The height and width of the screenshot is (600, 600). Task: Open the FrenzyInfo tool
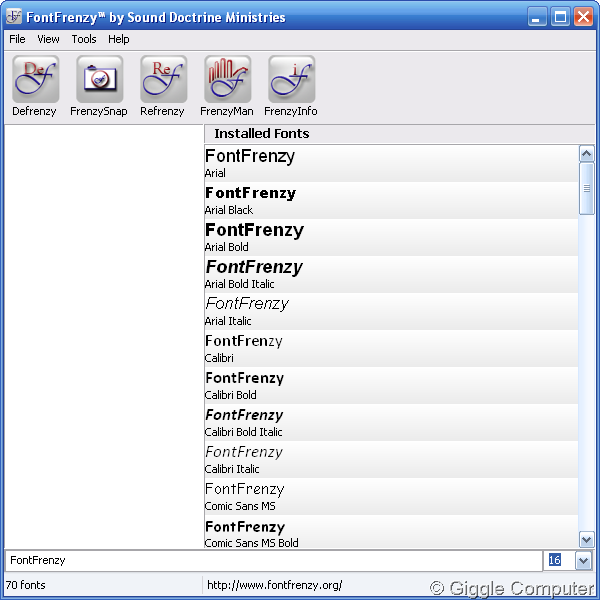[x=291, y=86]
